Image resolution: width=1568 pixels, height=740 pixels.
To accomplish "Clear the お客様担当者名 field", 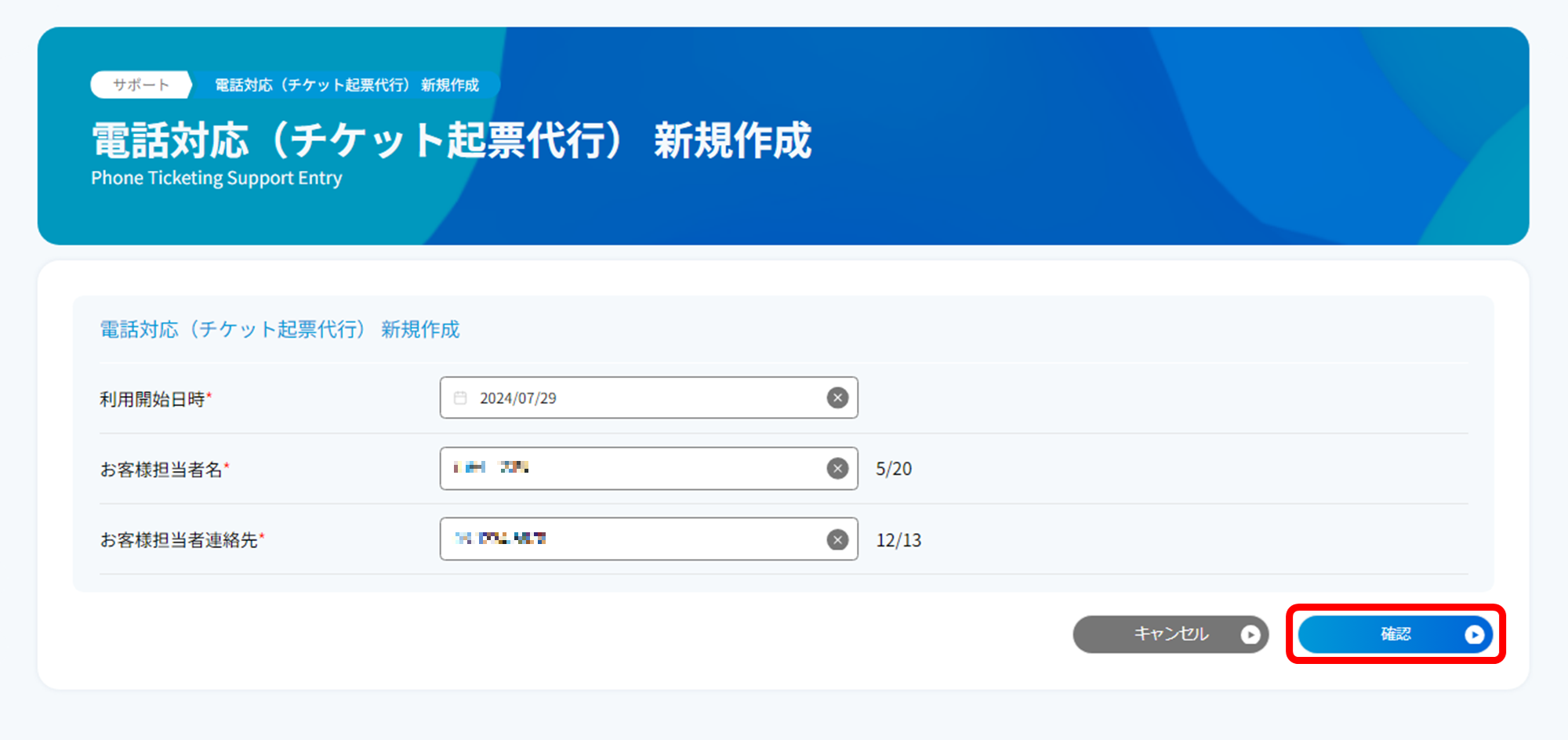I will tap(837, 469).
